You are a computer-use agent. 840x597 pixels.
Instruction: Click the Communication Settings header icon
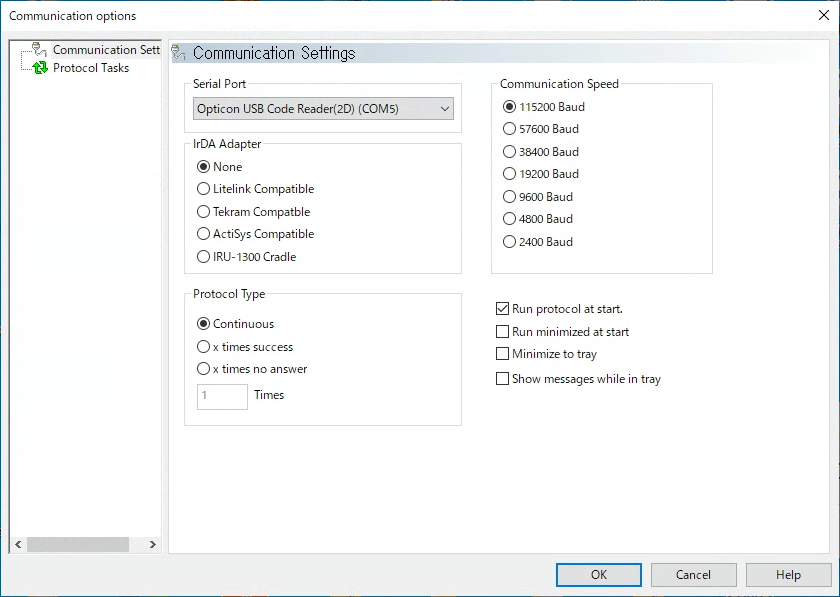pyautogui.click(x=178, y=53)
